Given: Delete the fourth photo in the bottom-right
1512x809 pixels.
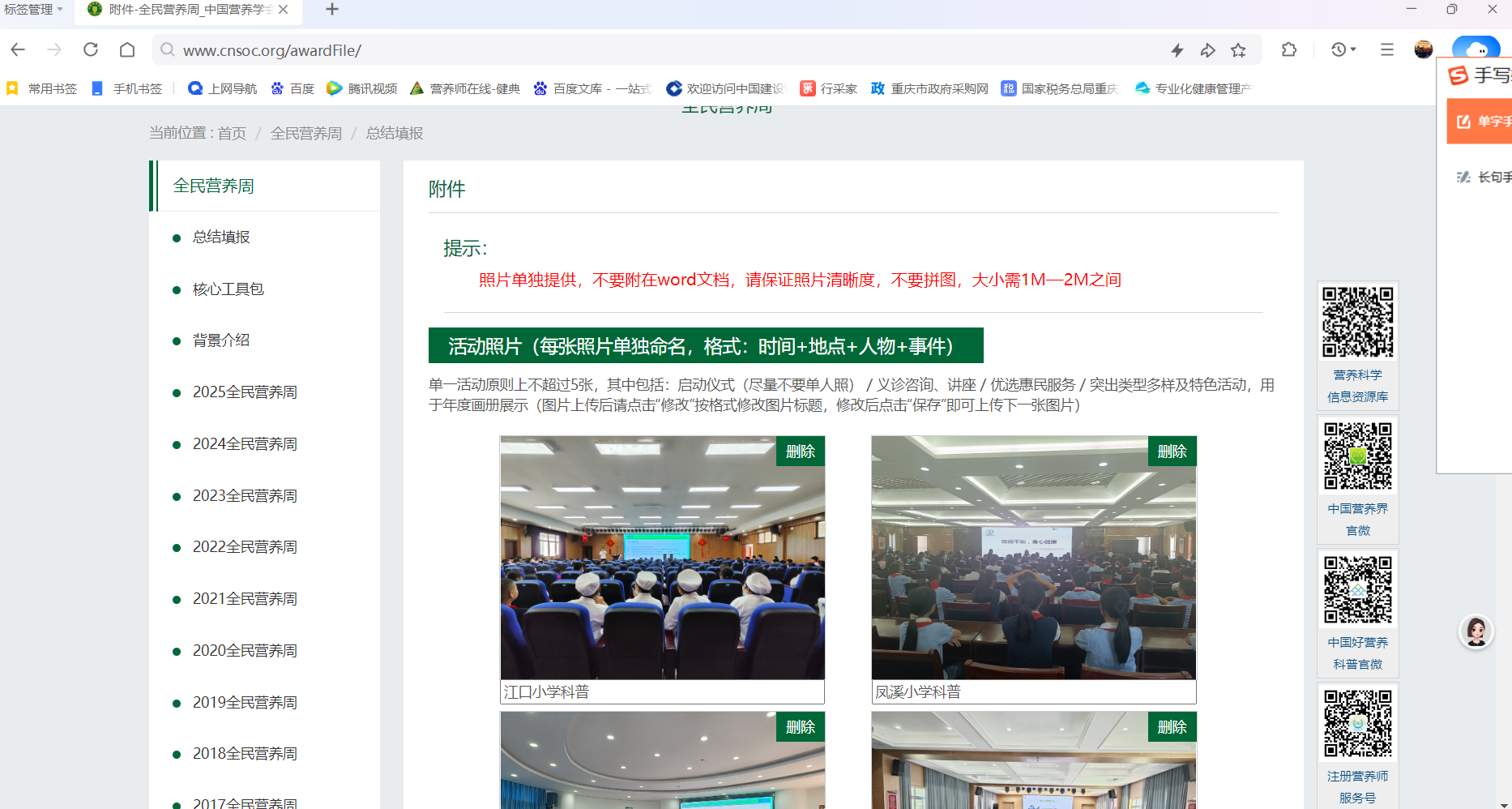Looking at the screenshot, I should [x=1172, y=727].
